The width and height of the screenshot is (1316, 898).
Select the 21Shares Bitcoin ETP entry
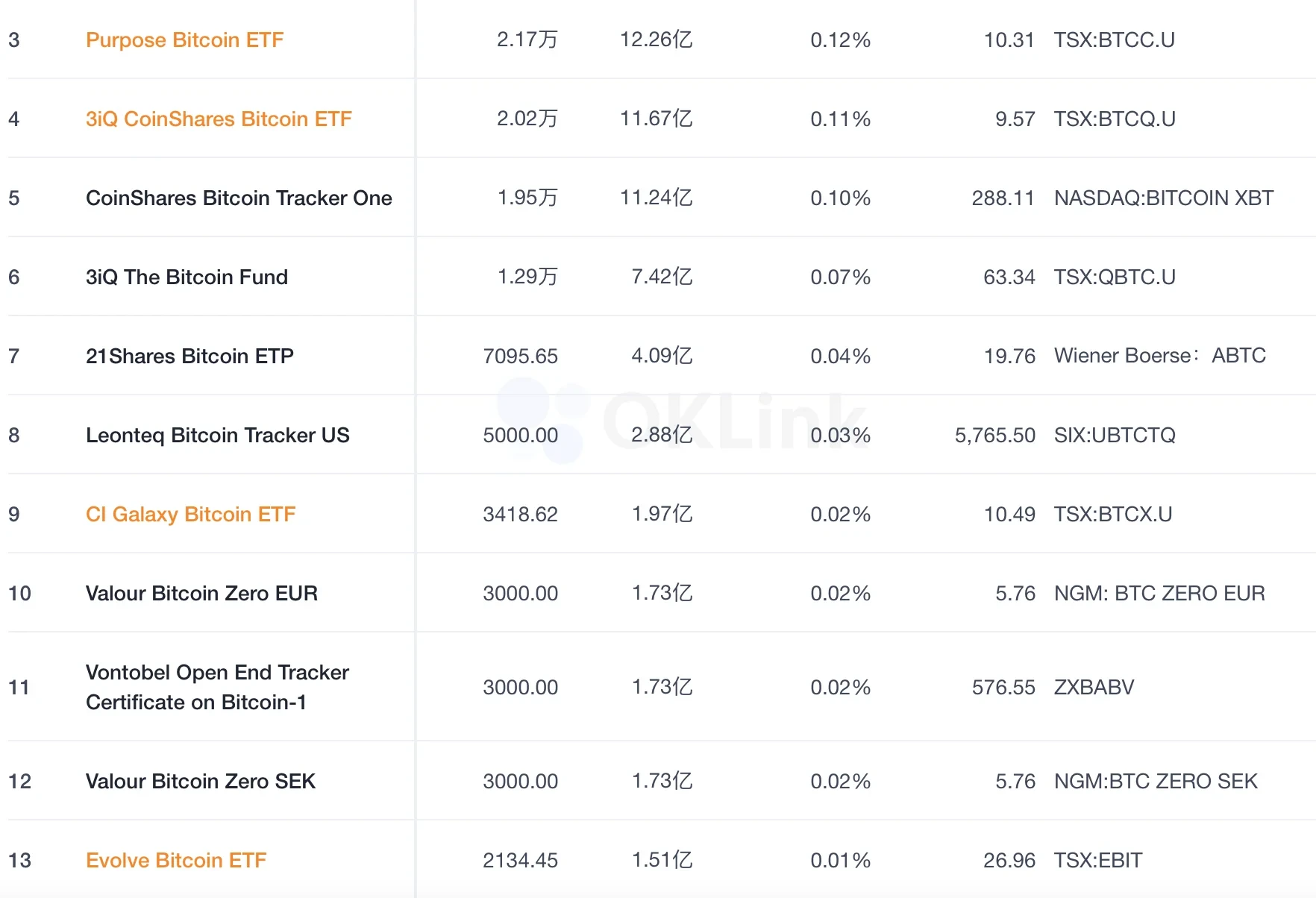tap(189, 357)
